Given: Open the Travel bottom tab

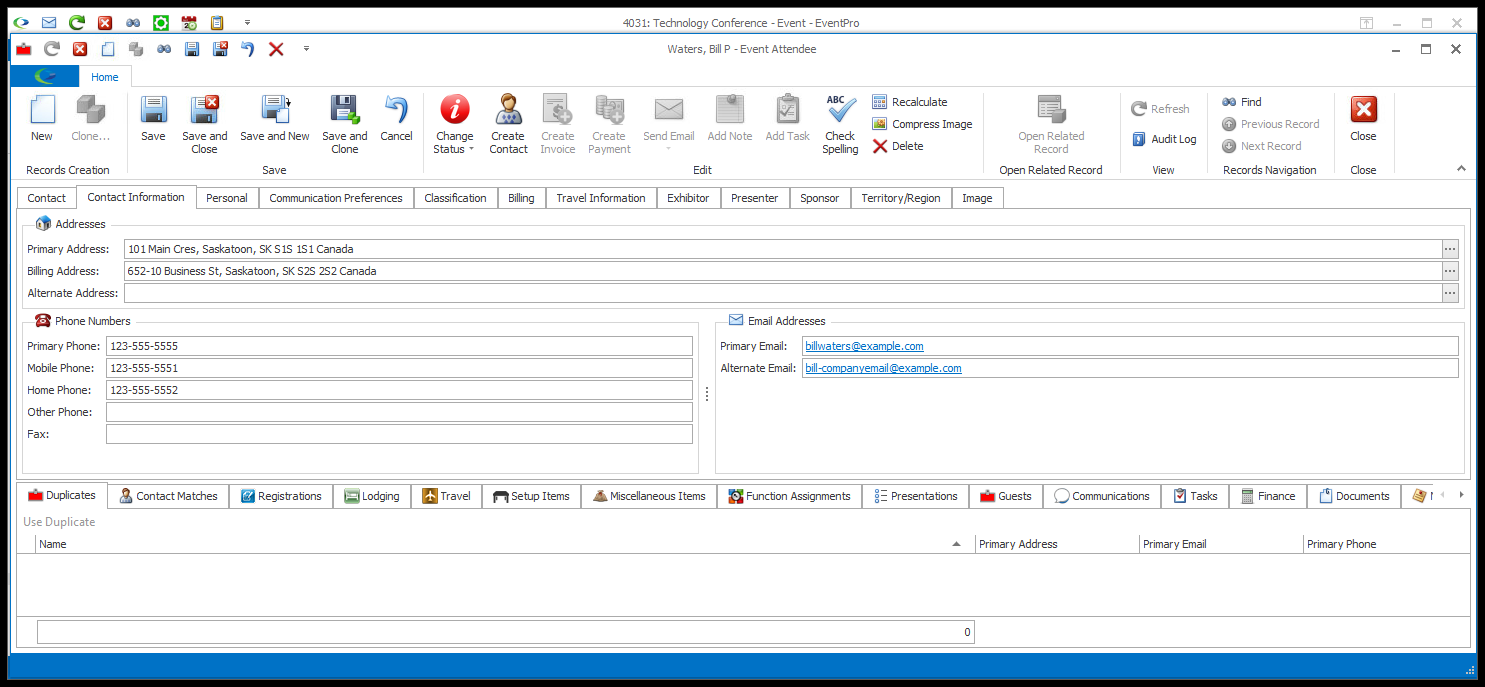Looking at the screenshot, I should [446, 496].
